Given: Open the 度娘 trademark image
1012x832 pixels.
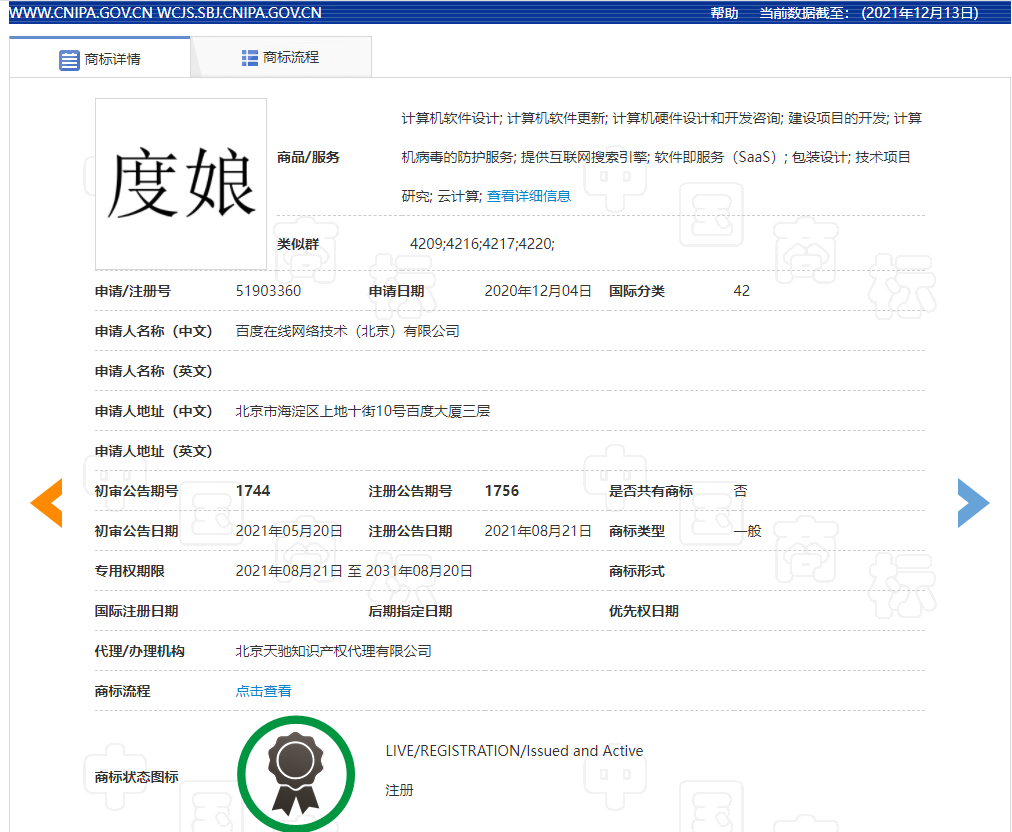Looking at the screenshot, I should click(x=181, y=184).
